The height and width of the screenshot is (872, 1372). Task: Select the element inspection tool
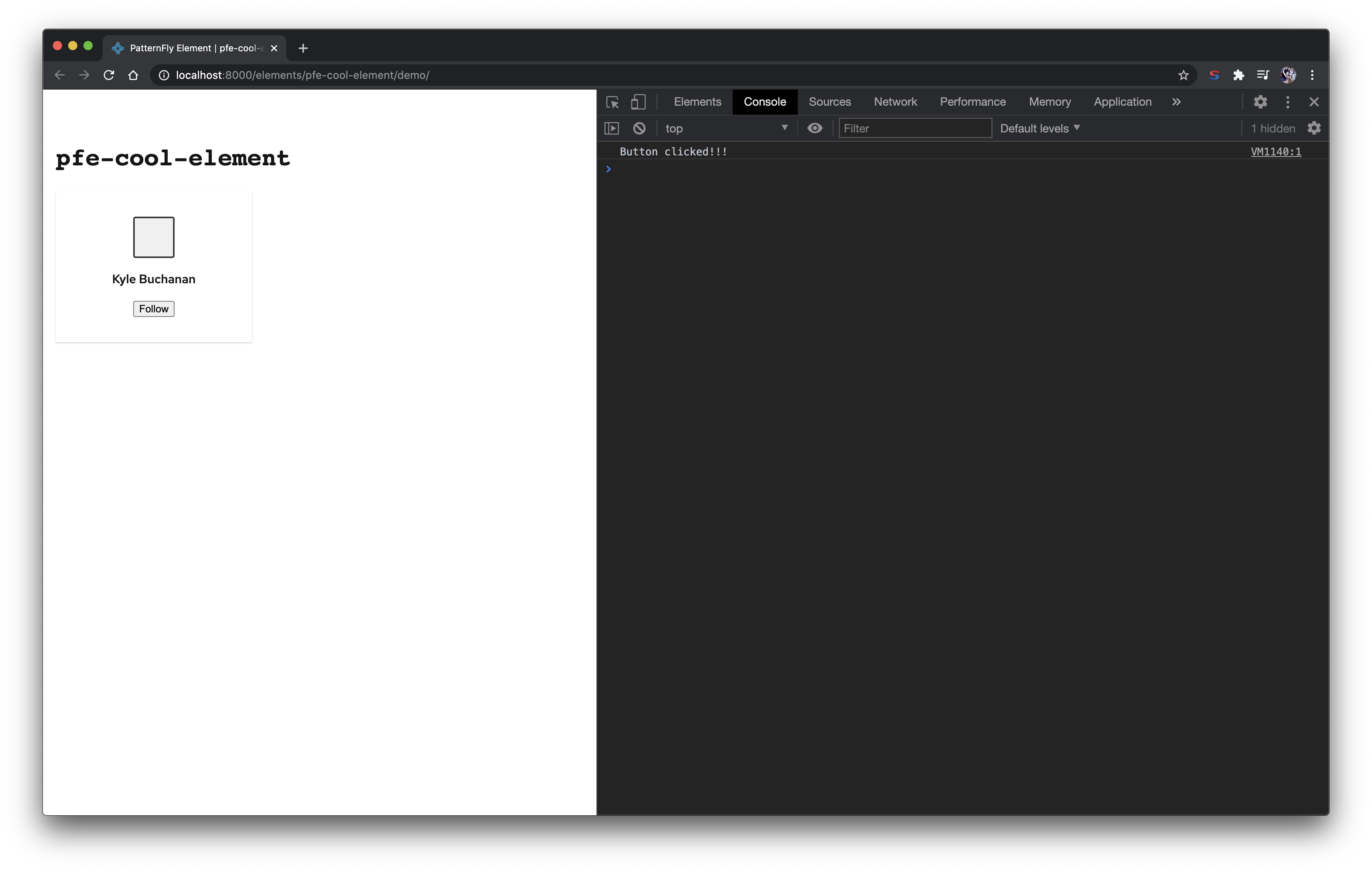[612, 102]
